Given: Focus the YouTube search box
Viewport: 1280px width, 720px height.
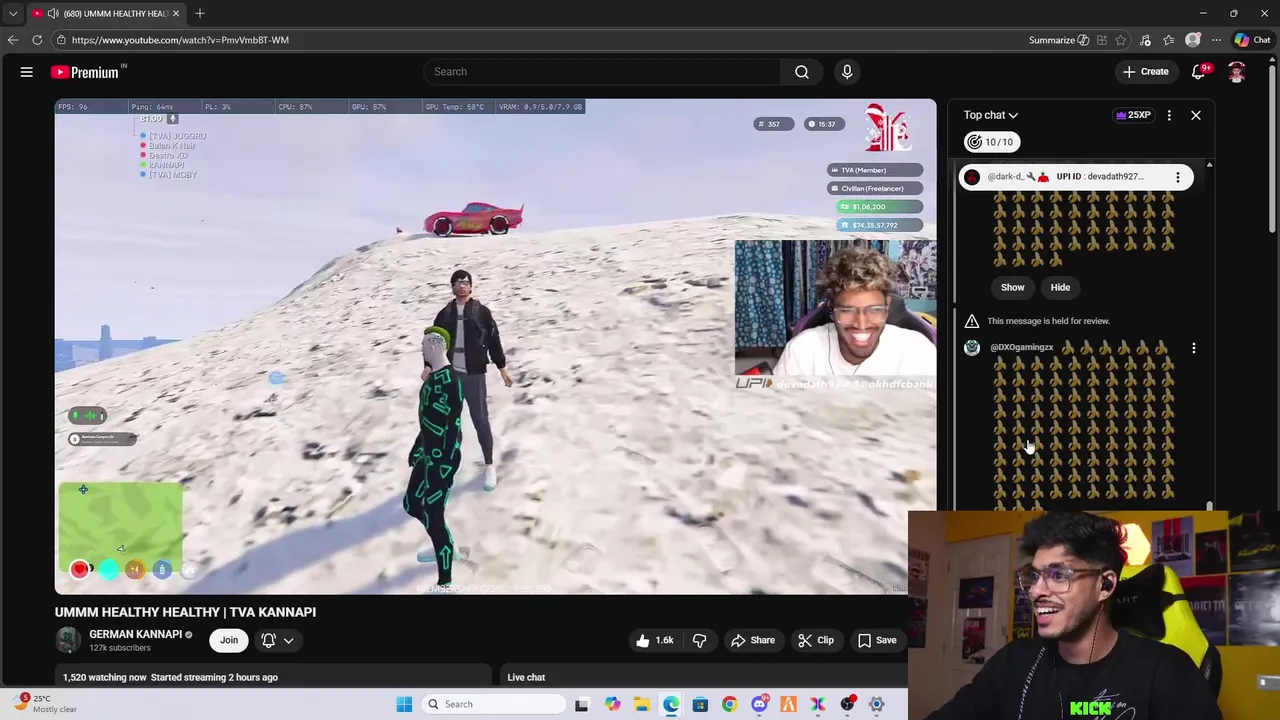Looking at the screenshot, I should 603,72.
